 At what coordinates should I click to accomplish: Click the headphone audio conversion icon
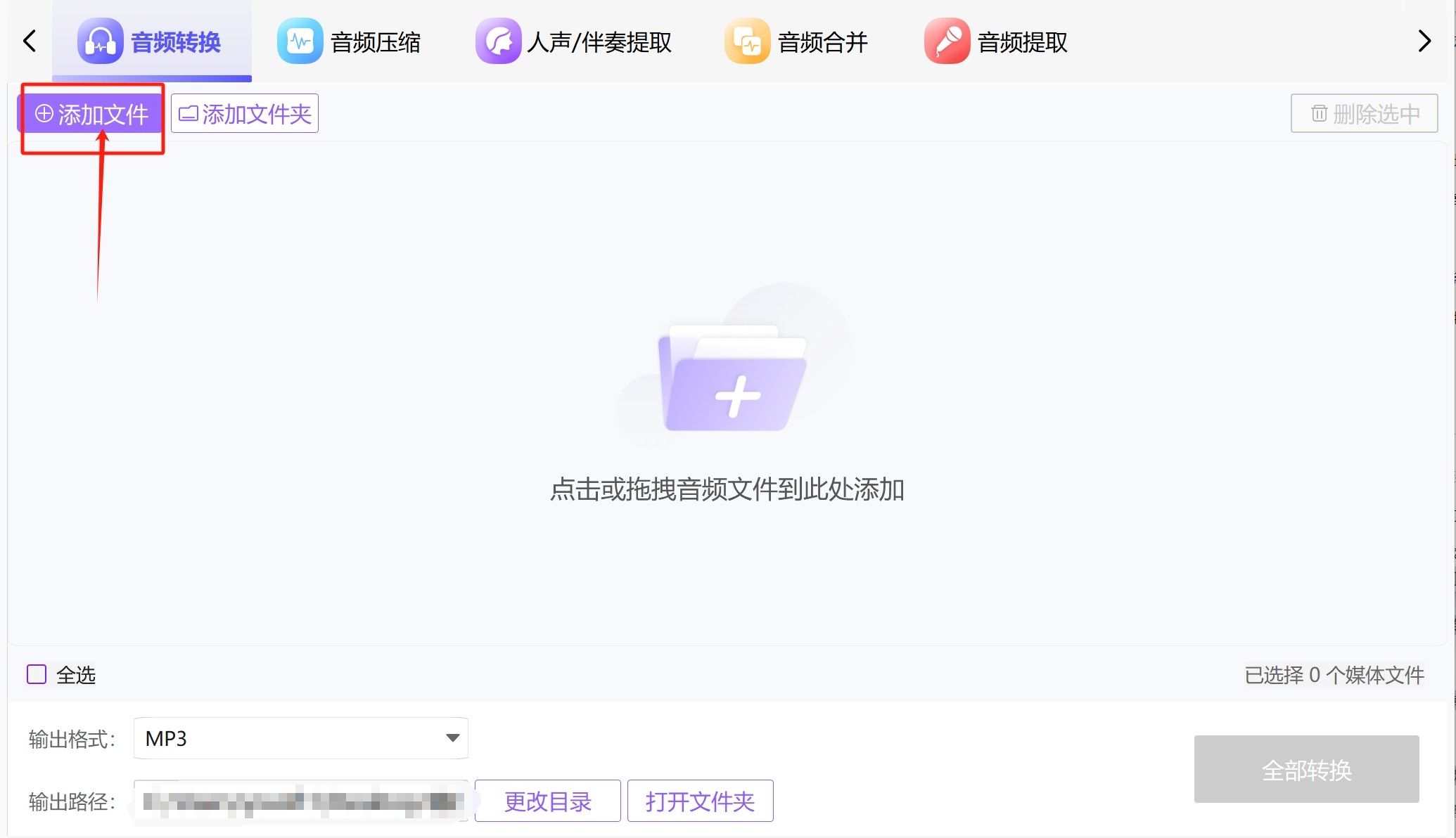100,41
